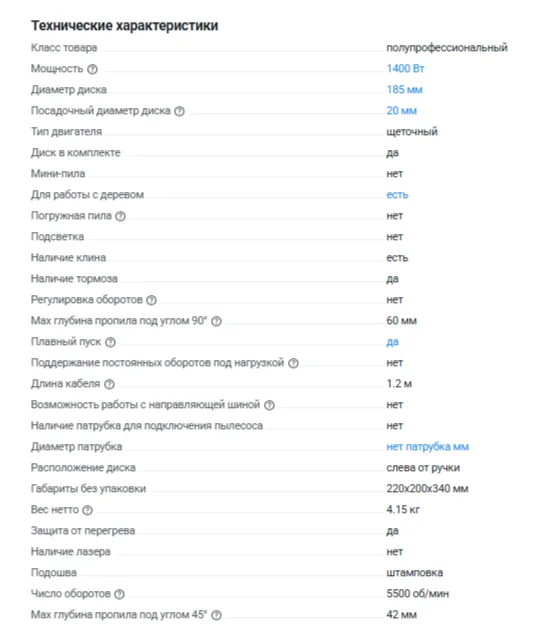Open the 1400 Вт power link

pos(405,69)
